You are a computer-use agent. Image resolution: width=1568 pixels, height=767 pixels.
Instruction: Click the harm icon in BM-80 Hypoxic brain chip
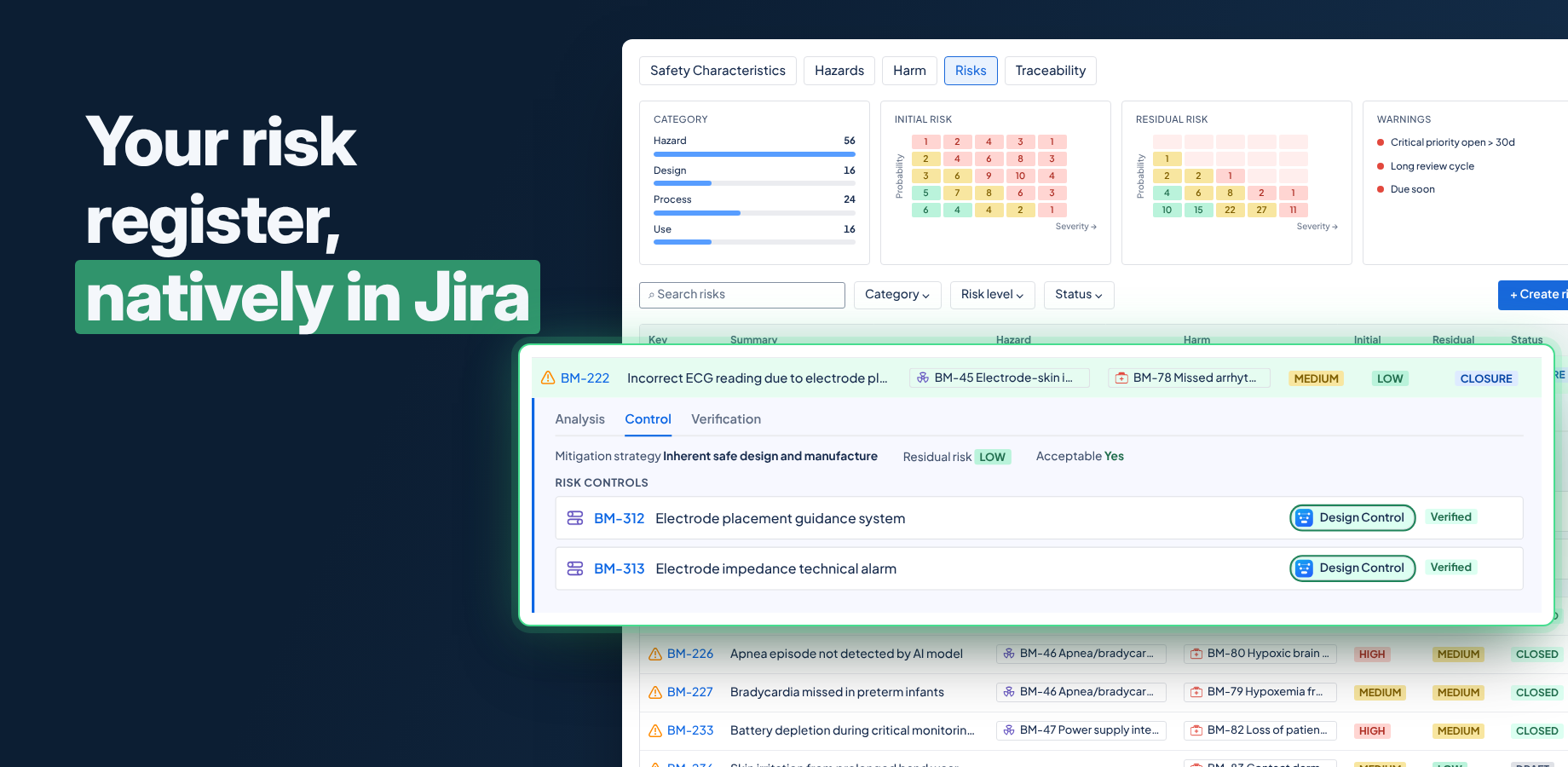1196,654
